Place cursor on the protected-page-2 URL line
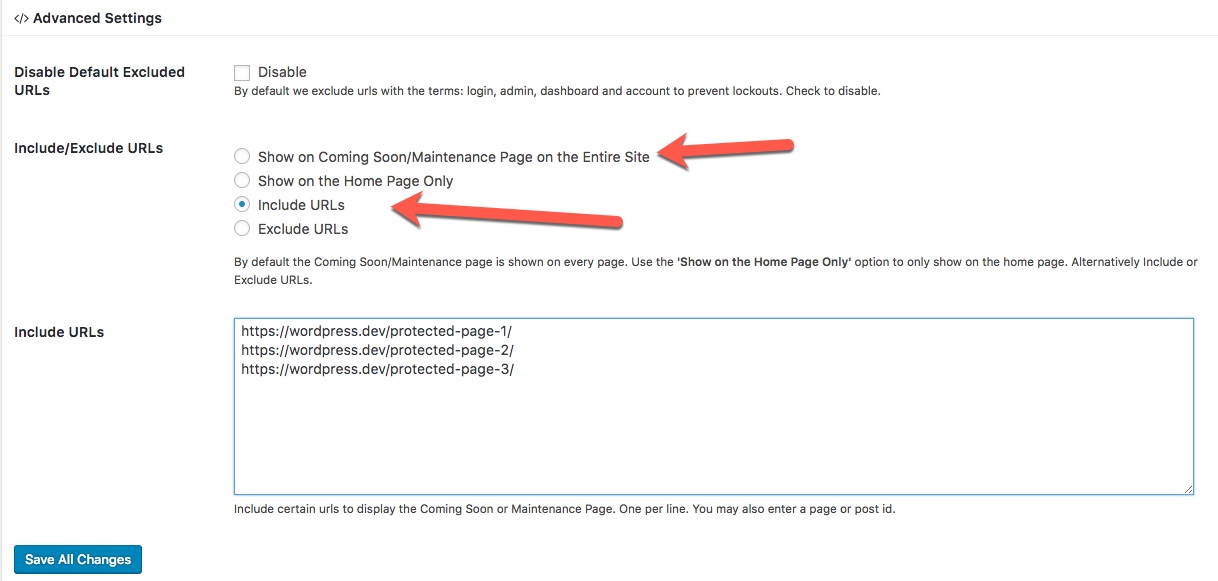1218x581 pixels. [377, 350]
